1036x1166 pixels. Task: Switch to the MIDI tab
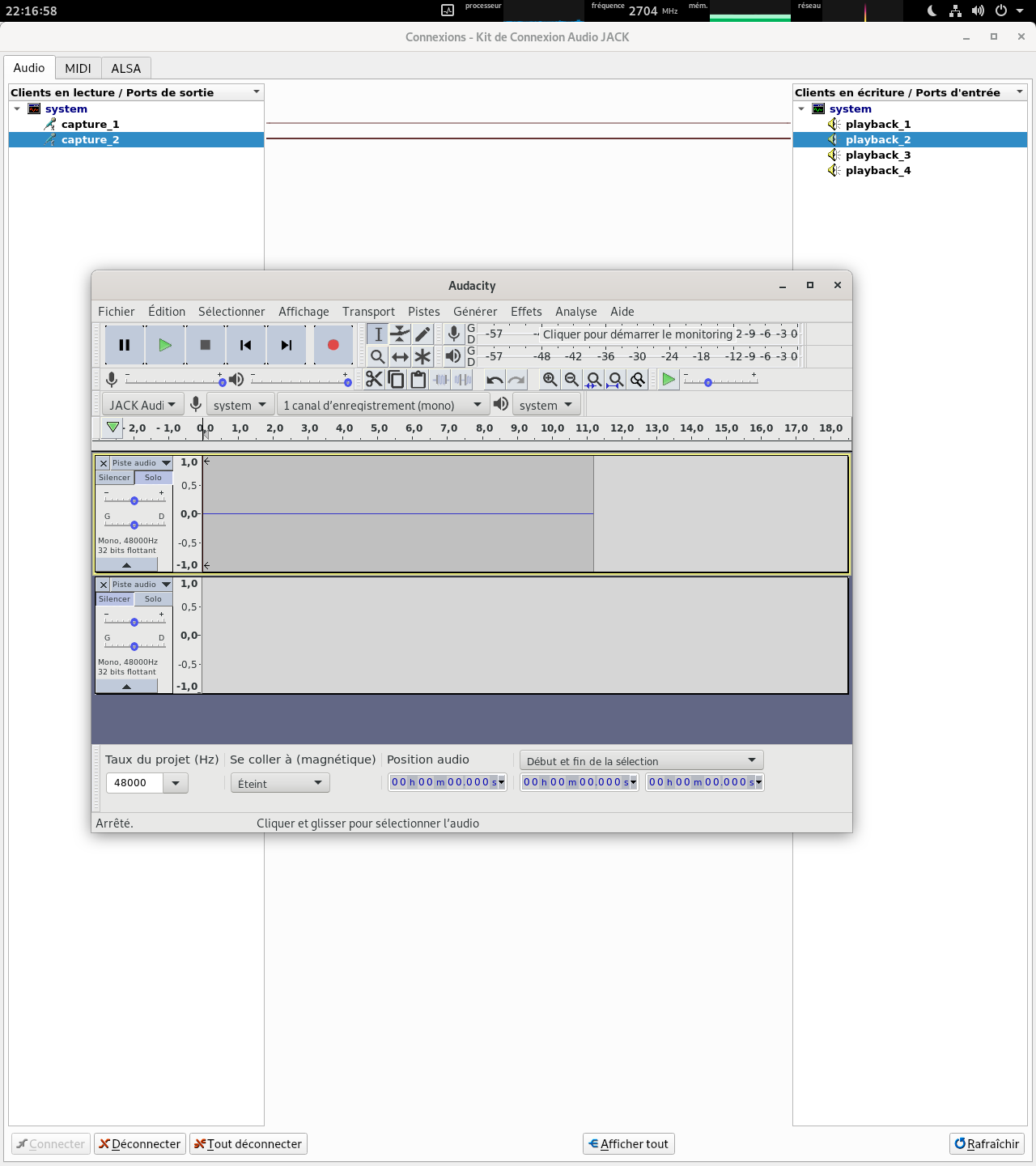click(79, 68)
